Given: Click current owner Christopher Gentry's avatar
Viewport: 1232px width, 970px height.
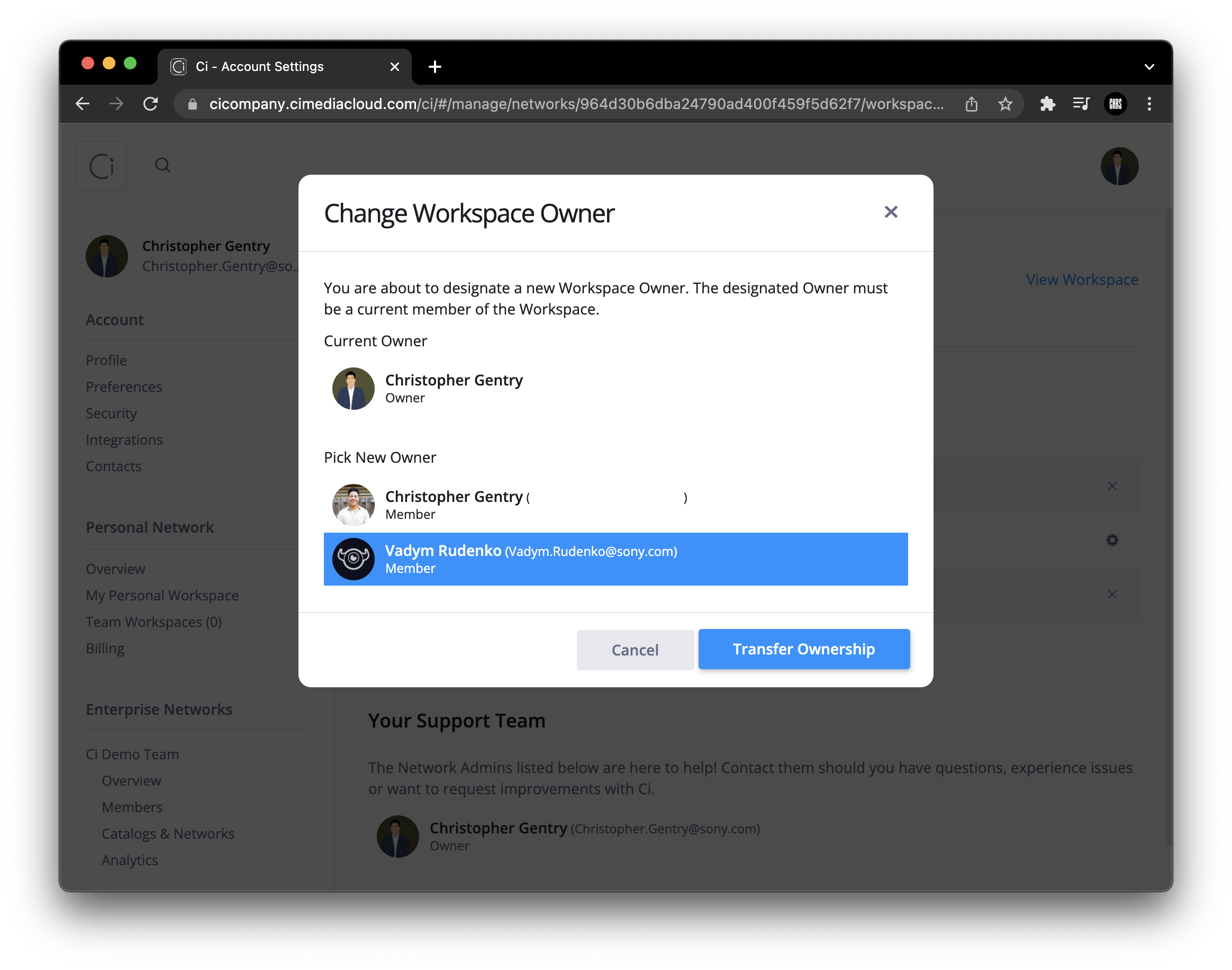Looking at the screenshot, I should pyautogui.click(x=353, y=389).
